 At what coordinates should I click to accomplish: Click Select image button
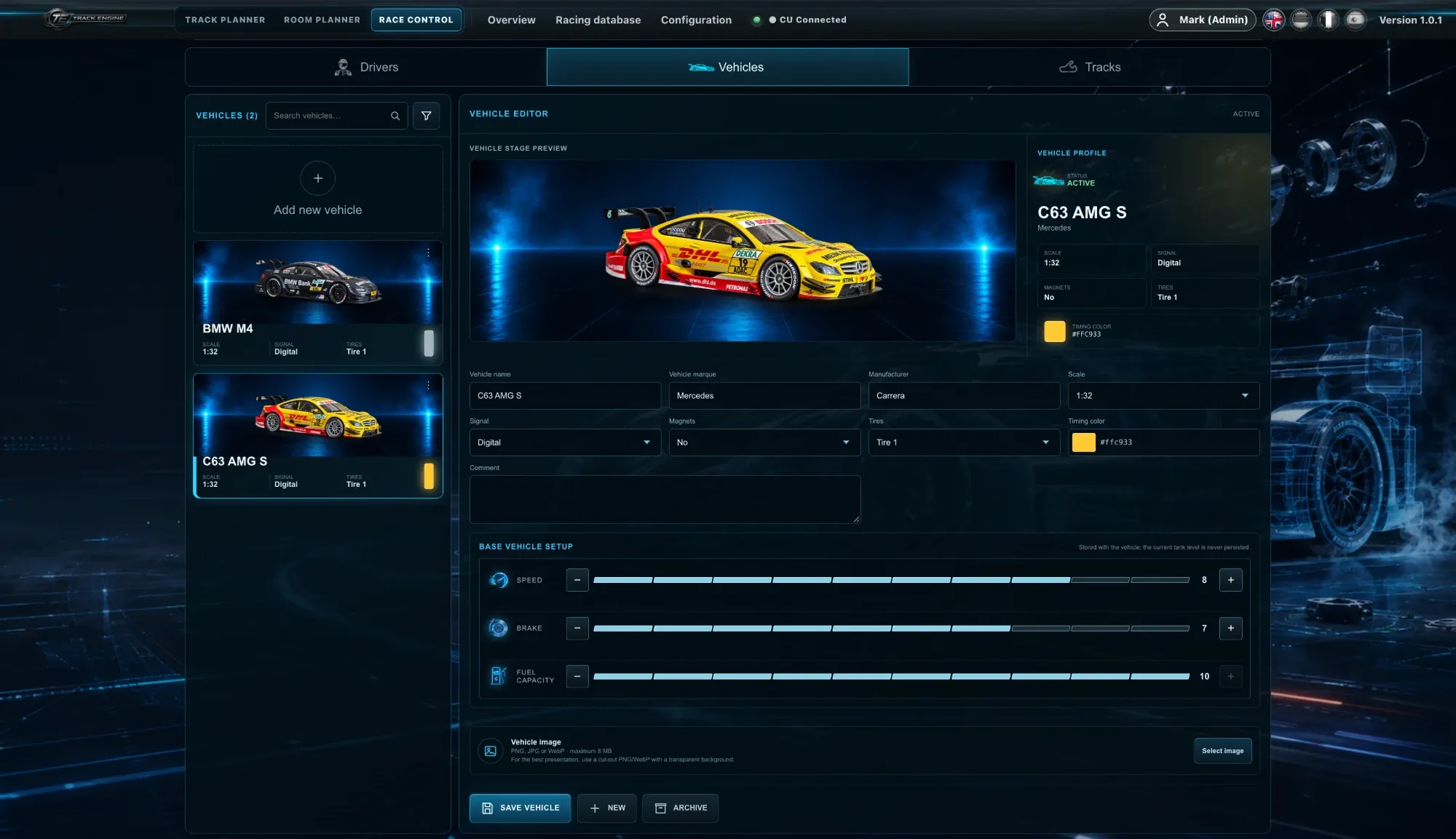[1223, 751]
